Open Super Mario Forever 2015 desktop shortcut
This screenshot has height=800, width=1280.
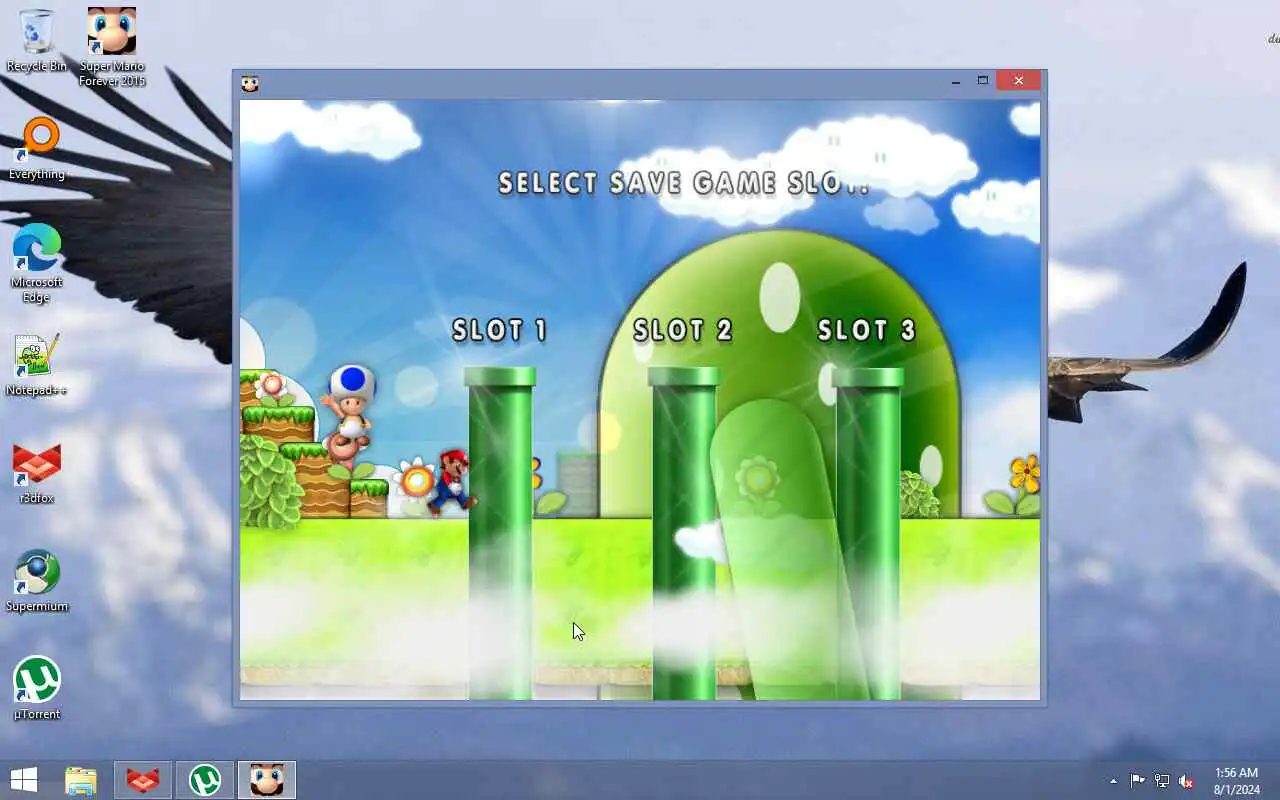coord(112,47)
